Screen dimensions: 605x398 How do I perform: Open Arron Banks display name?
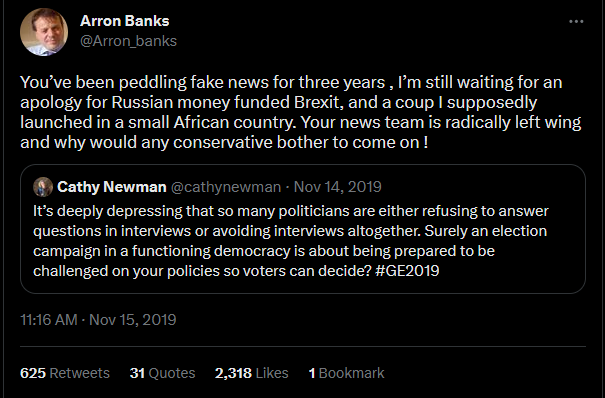125,21
